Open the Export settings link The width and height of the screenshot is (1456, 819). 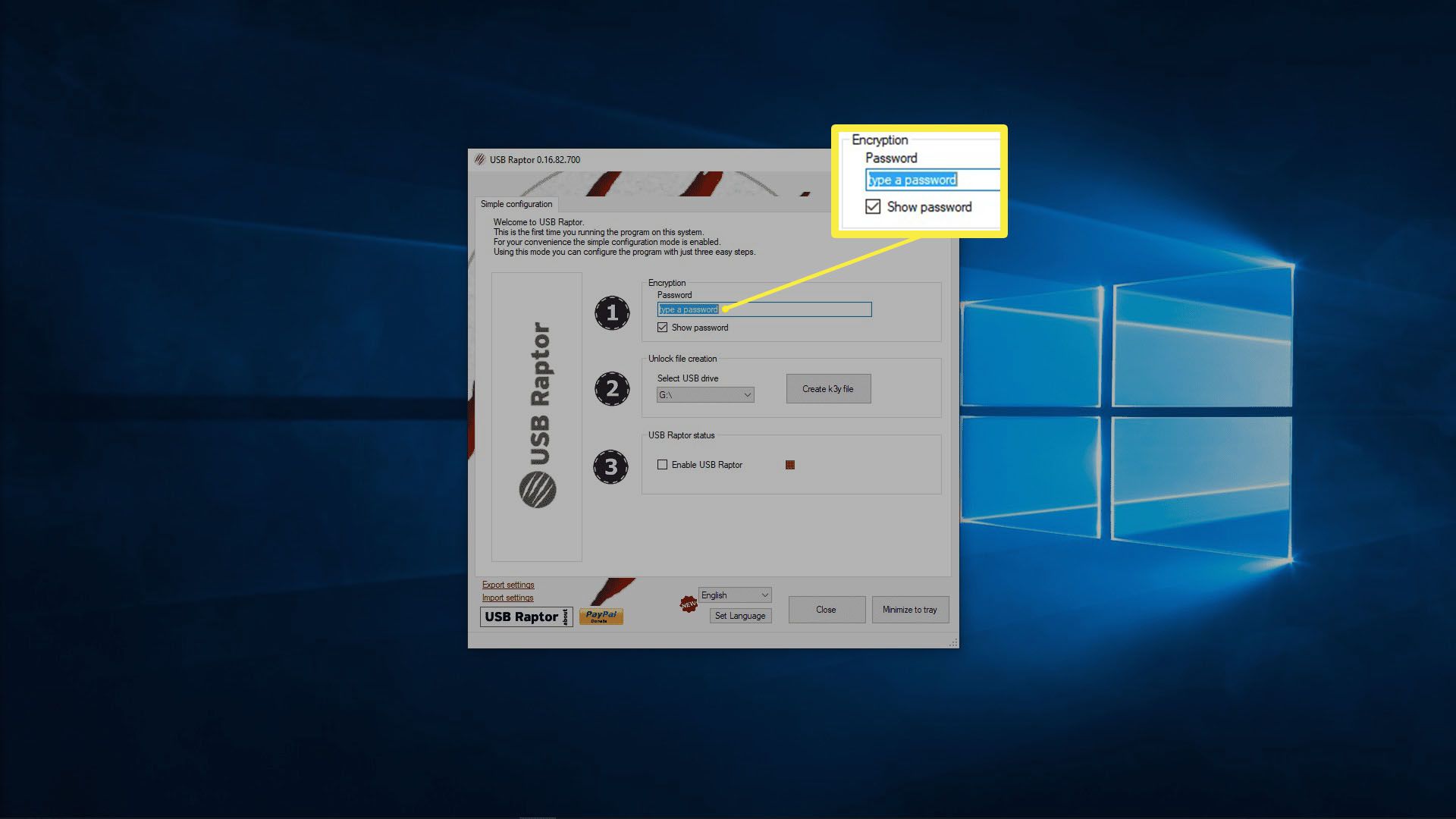click(x=508, y=585)
